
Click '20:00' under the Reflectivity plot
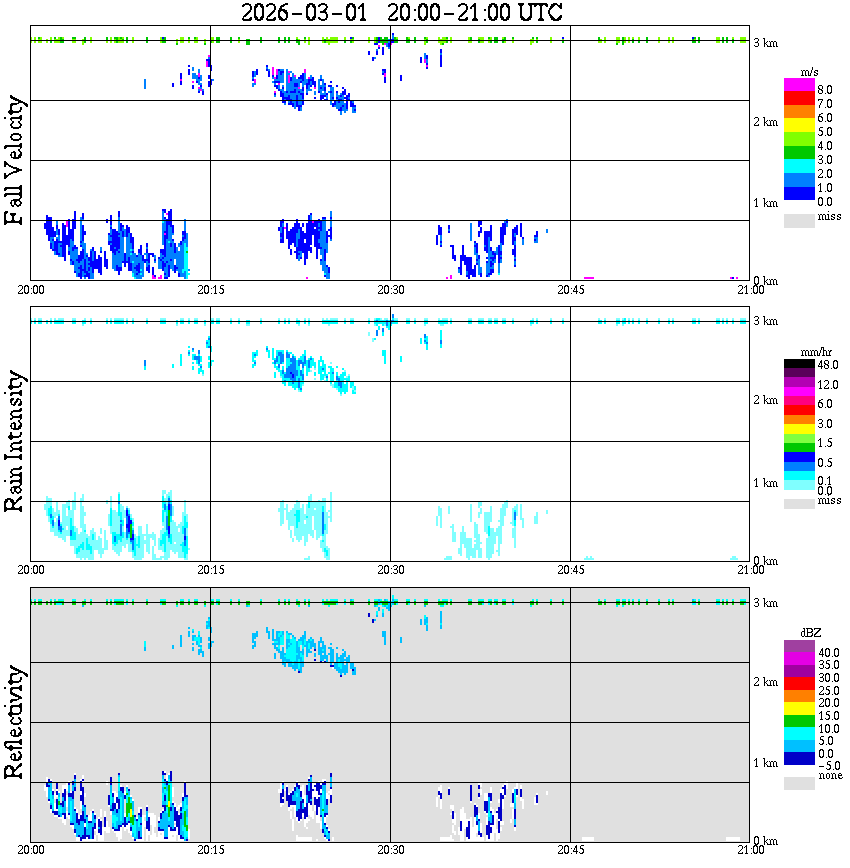coord(31,851)
